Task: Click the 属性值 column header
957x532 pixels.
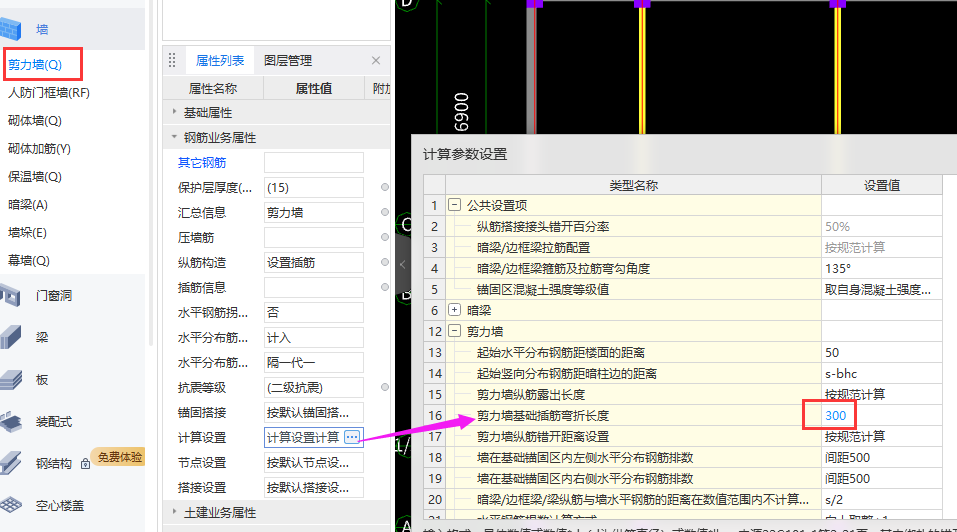Action: point(314,88)
